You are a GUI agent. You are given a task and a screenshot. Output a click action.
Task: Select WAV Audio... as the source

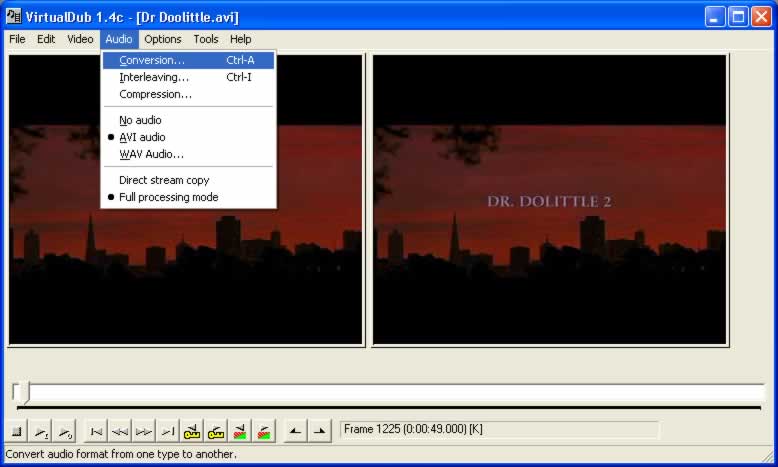click(189, 154)
